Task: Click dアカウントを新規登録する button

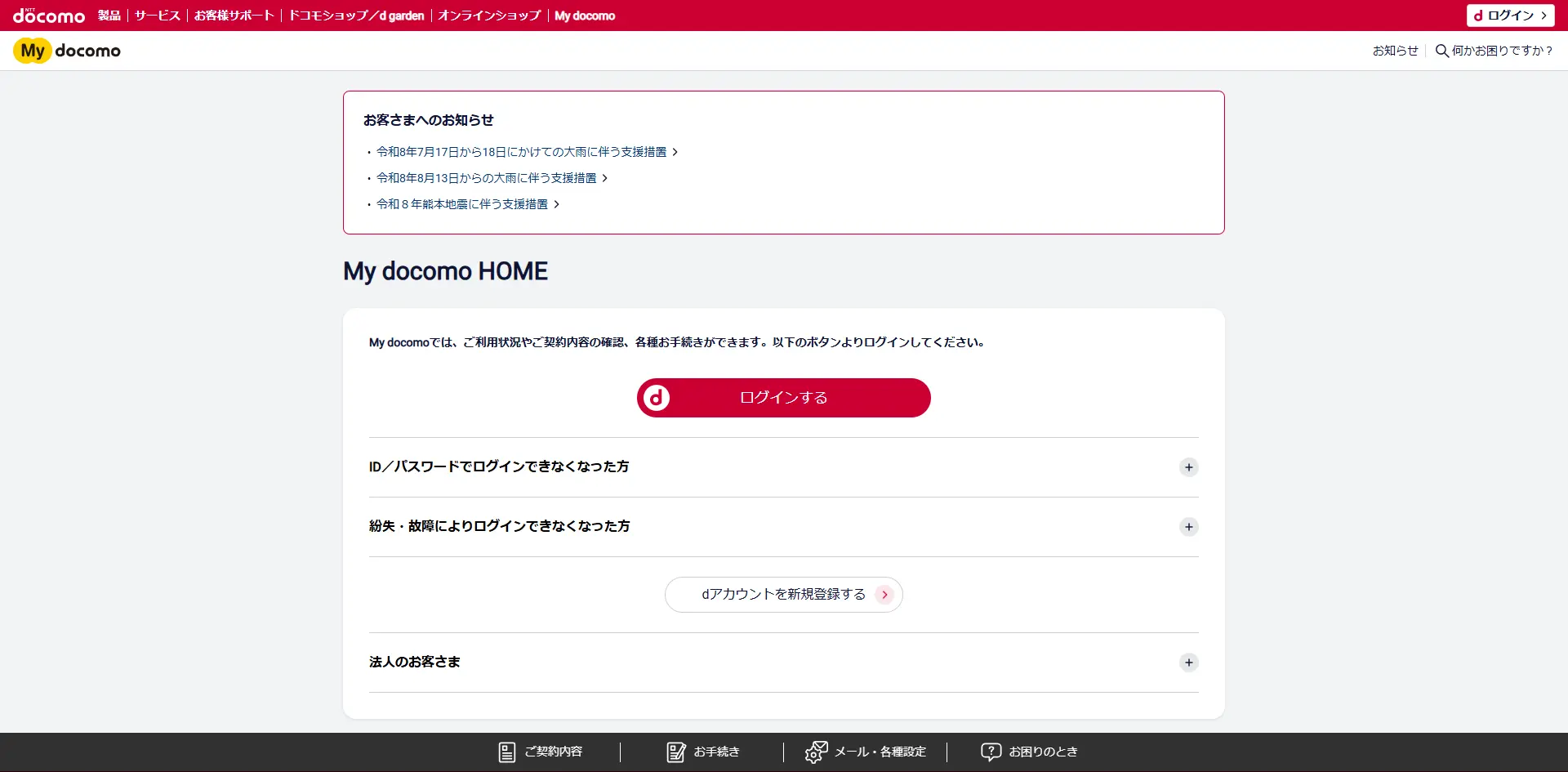Action: 784,595
